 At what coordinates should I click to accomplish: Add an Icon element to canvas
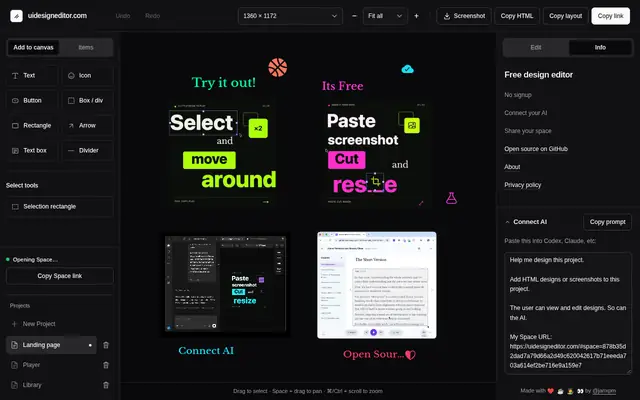click(x=87, y=76)
